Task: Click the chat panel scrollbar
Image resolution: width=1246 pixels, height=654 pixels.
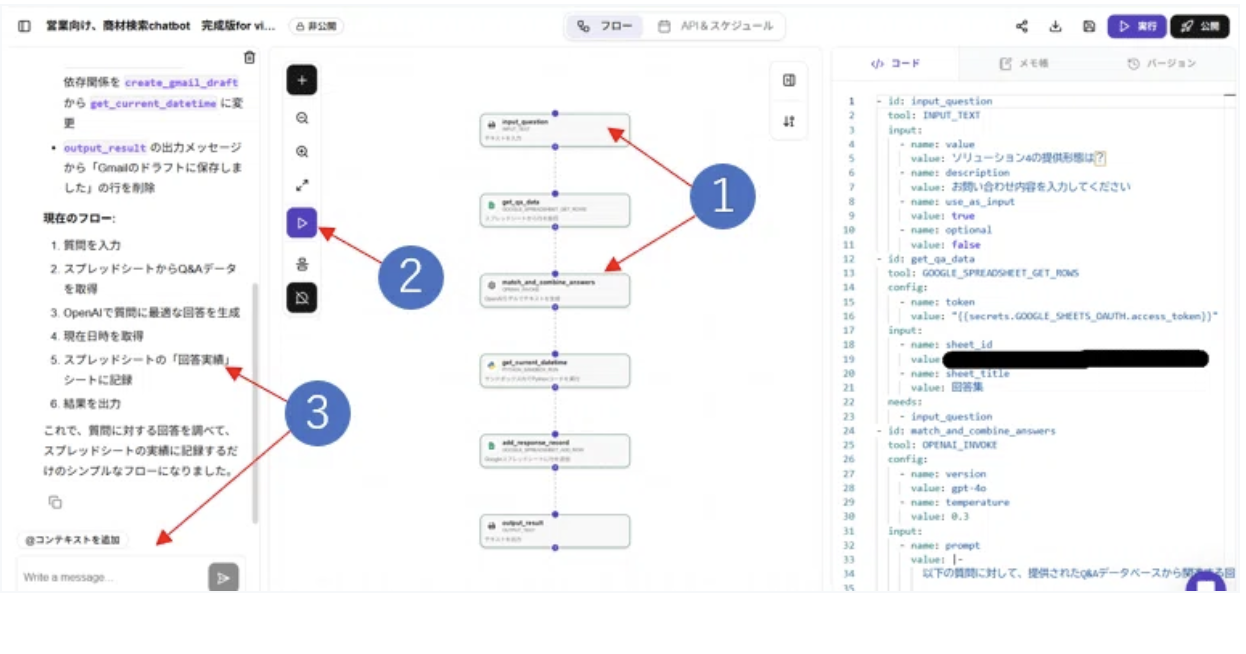Action: click(x=255, y=402)
